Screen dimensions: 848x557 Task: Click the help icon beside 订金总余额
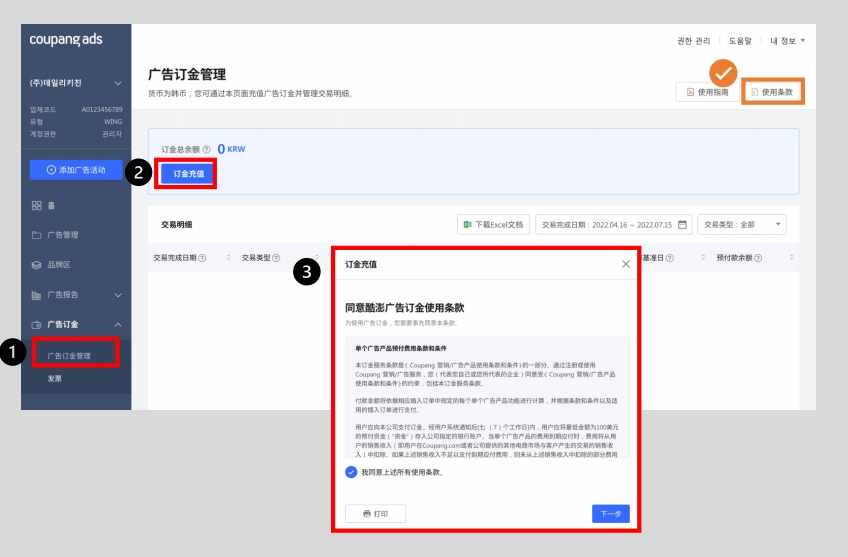point(207,149)
